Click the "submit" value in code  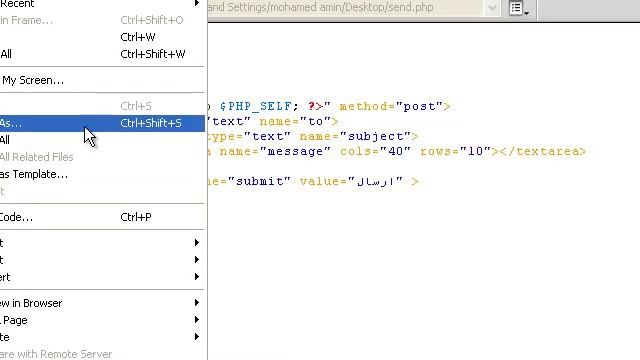259,181
